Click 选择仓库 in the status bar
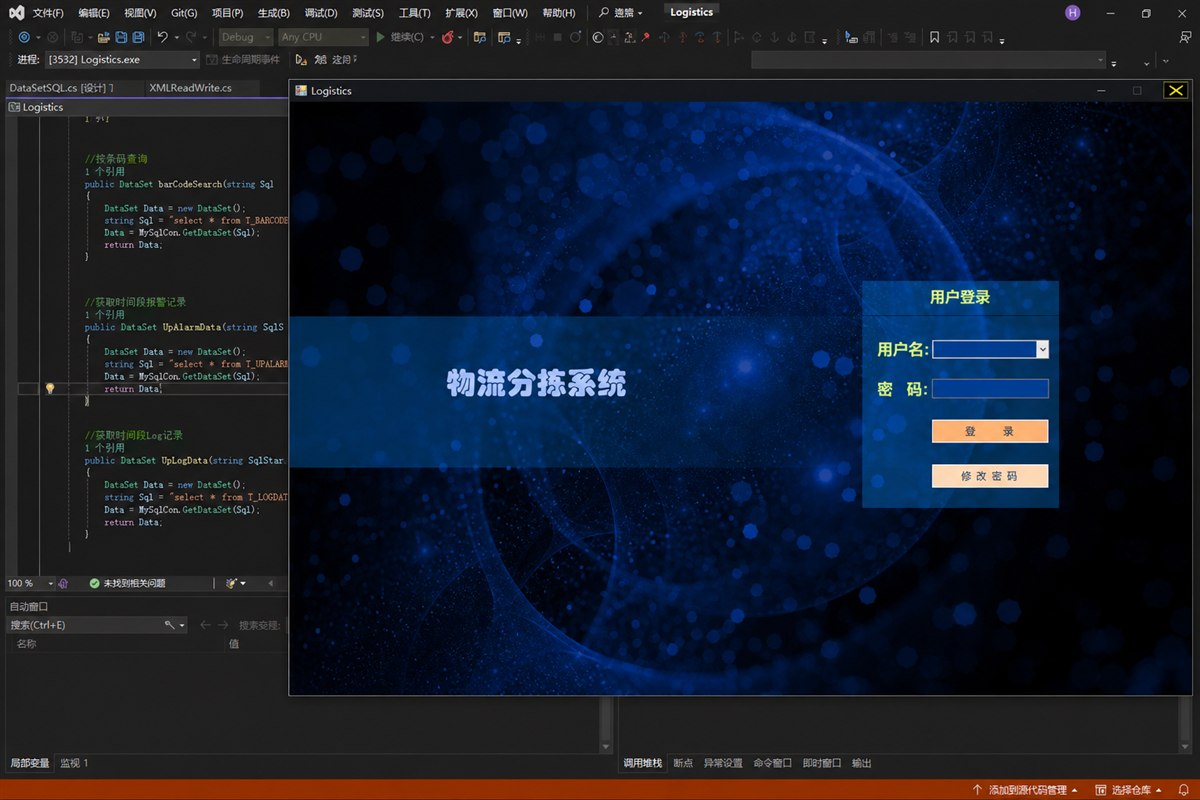The image size is (1200, 800). [1130, 790]
